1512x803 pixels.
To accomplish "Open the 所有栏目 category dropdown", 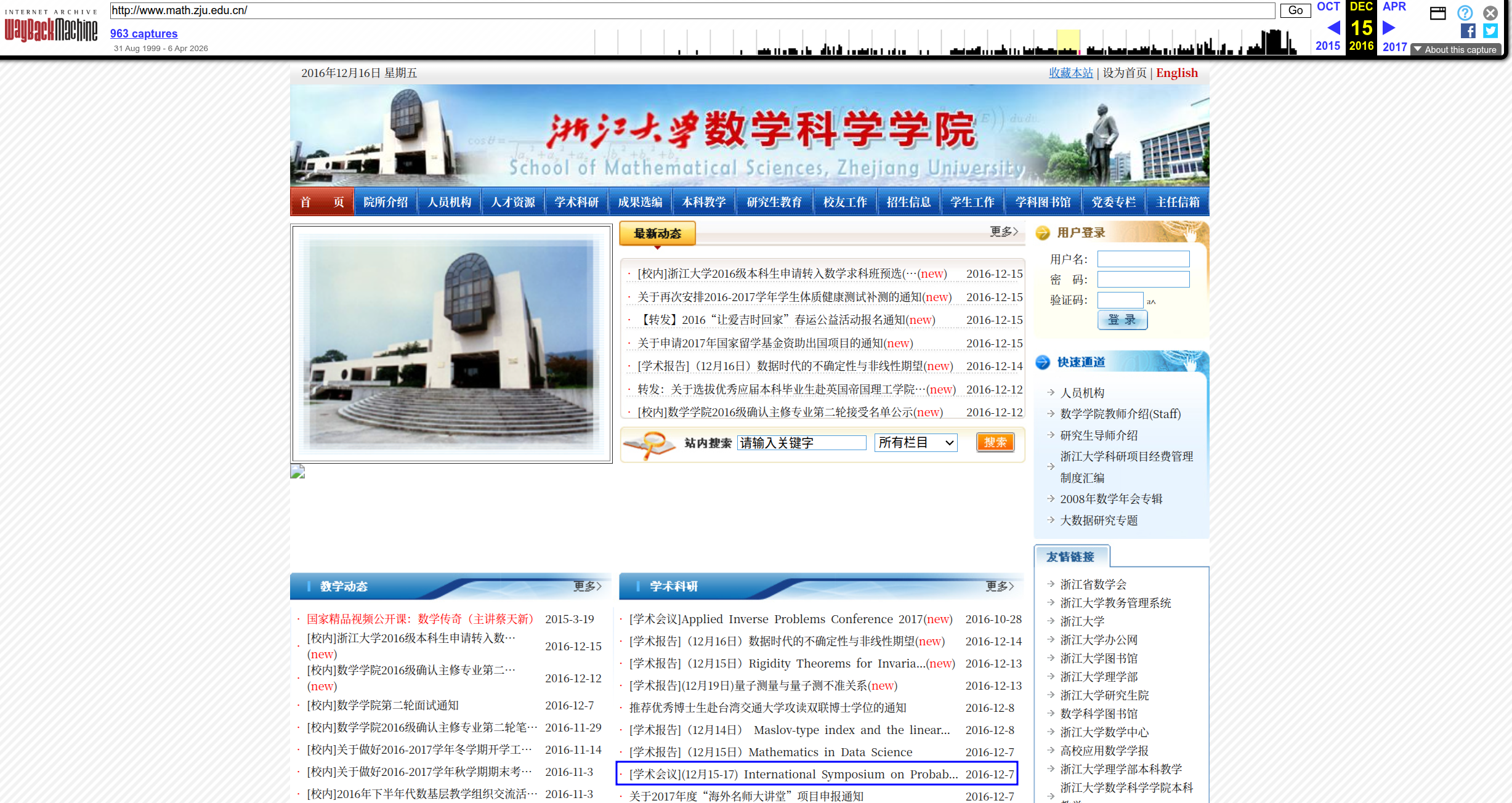I will 916,443.
